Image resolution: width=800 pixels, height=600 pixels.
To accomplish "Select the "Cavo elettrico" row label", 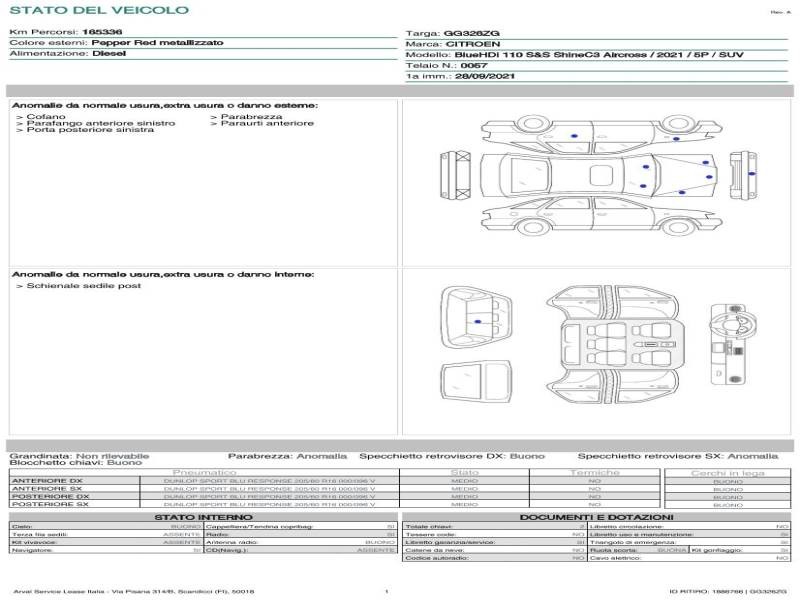I will pyautogui.click(x=614, y=558).
